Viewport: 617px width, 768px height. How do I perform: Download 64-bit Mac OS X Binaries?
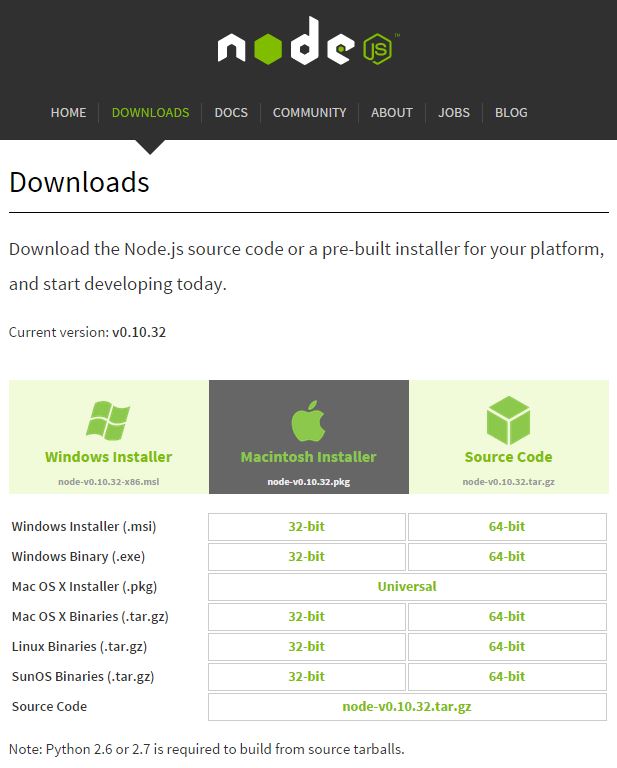pos(507,616)
